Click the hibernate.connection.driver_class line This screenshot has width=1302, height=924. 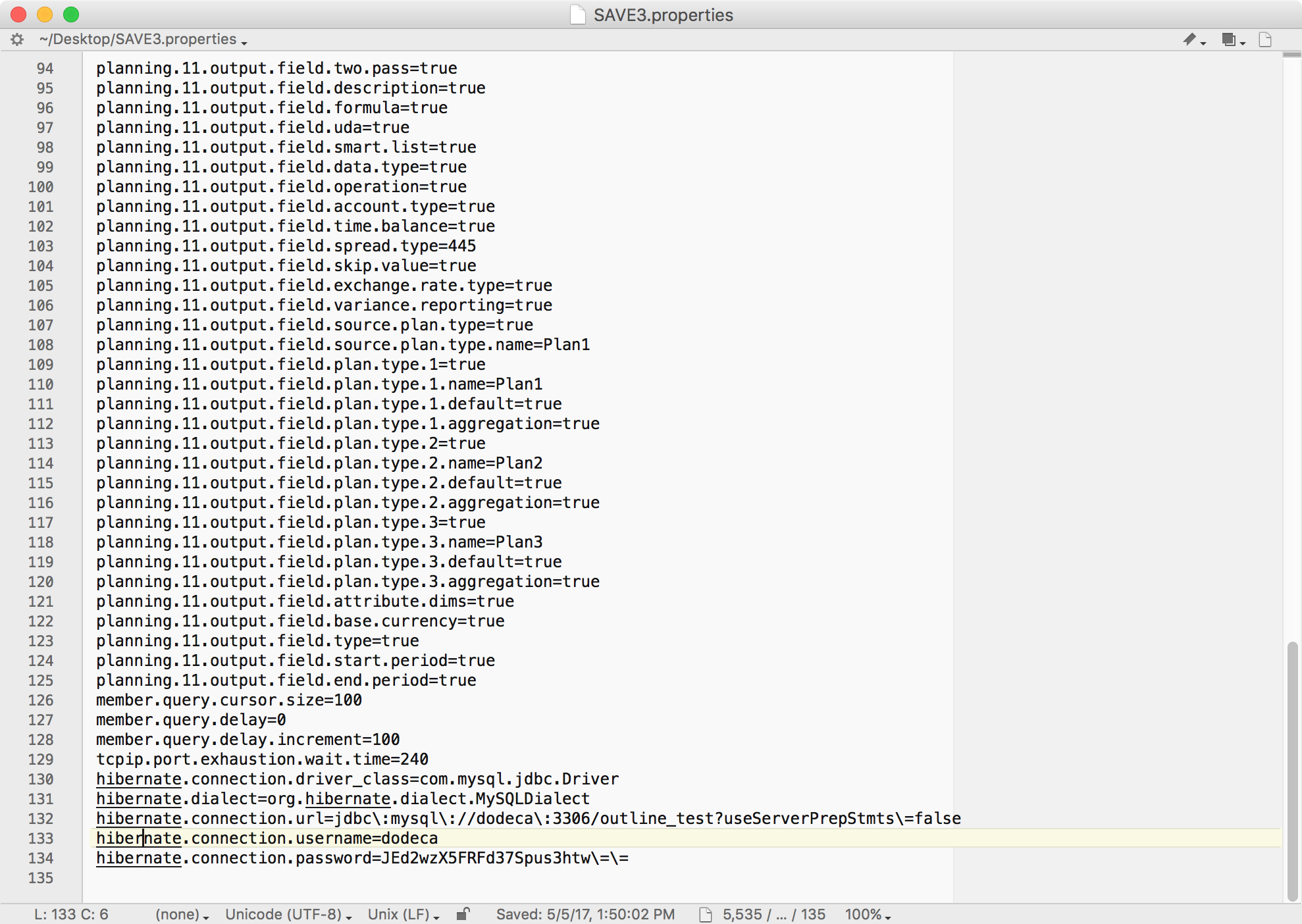click(357, 779)
